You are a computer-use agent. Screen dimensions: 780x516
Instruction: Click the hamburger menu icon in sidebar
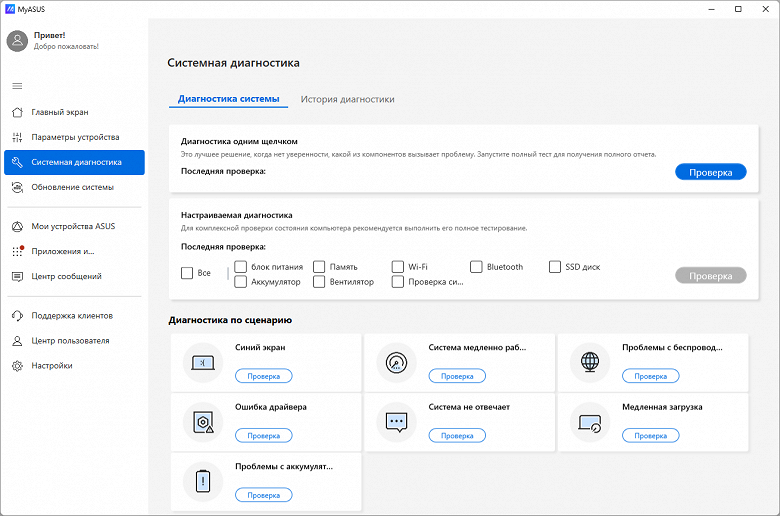[17, 86]
